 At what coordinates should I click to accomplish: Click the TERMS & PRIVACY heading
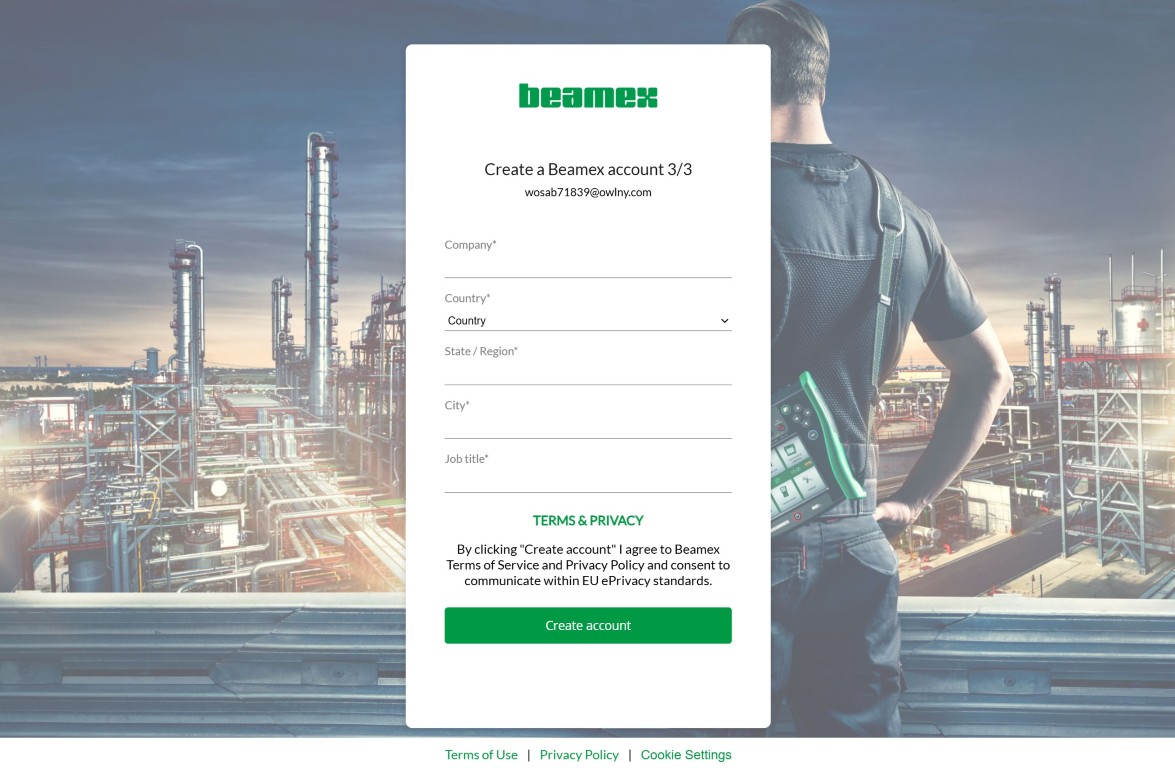point(588,521)
